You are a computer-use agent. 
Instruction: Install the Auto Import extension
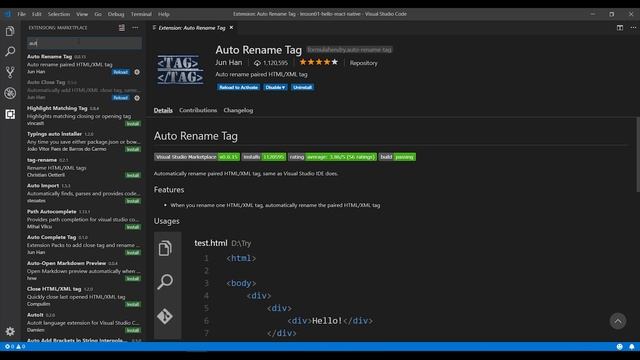(133, 201)
